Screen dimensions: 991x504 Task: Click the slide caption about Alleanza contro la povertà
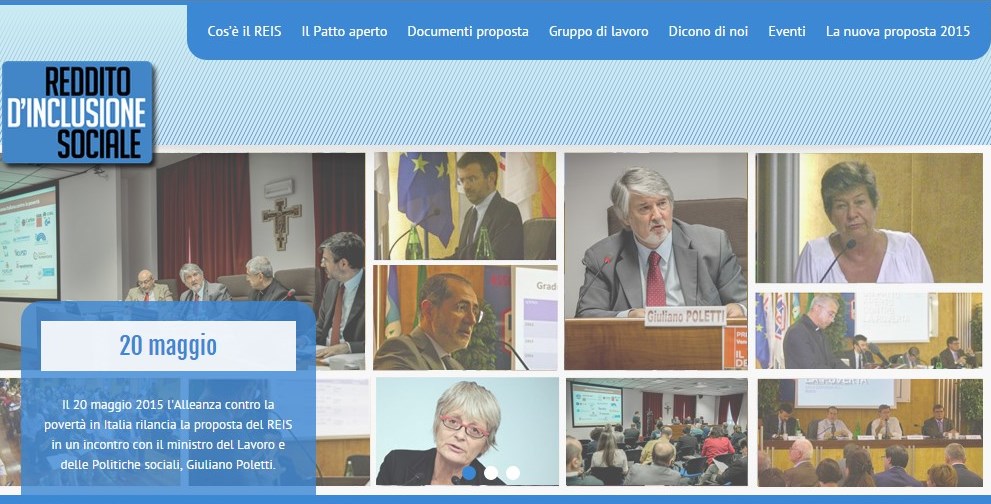tap(168, 435)
